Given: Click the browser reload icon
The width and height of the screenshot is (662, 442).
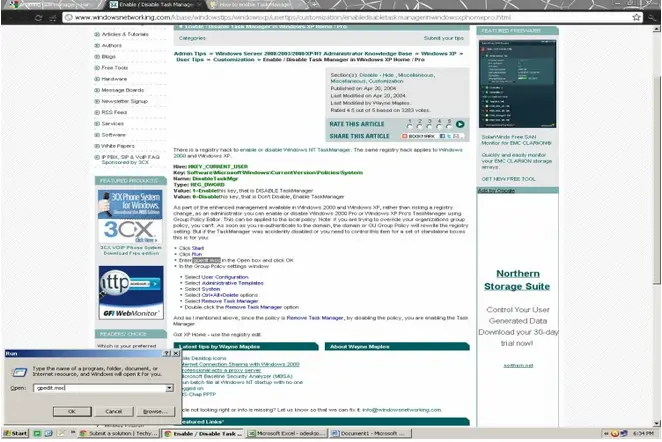Looking at the screenshot, I should click(x=38, y=18).
